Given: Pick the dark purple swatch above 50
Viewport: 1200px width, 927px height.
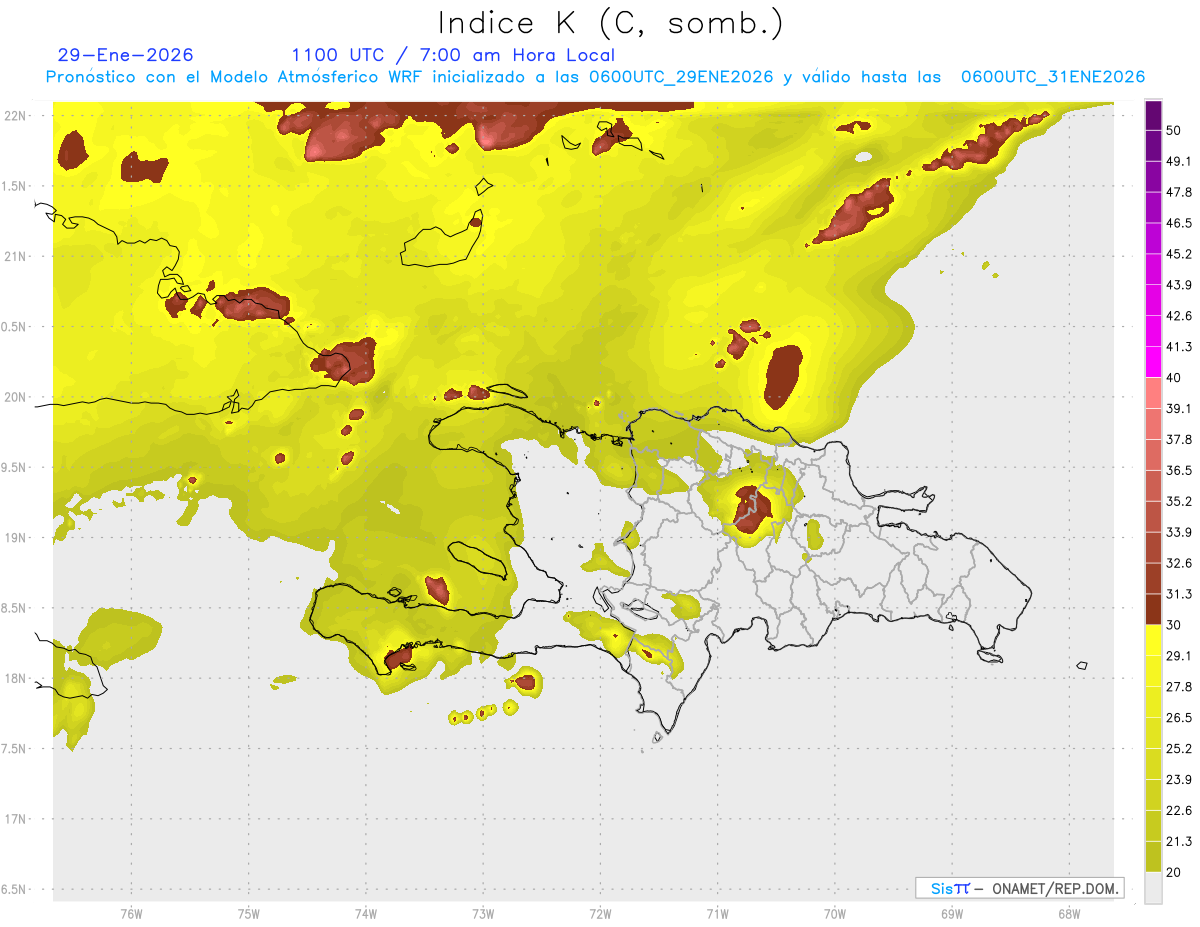Looking at the screenshot, I should [x=1153, y=115].
